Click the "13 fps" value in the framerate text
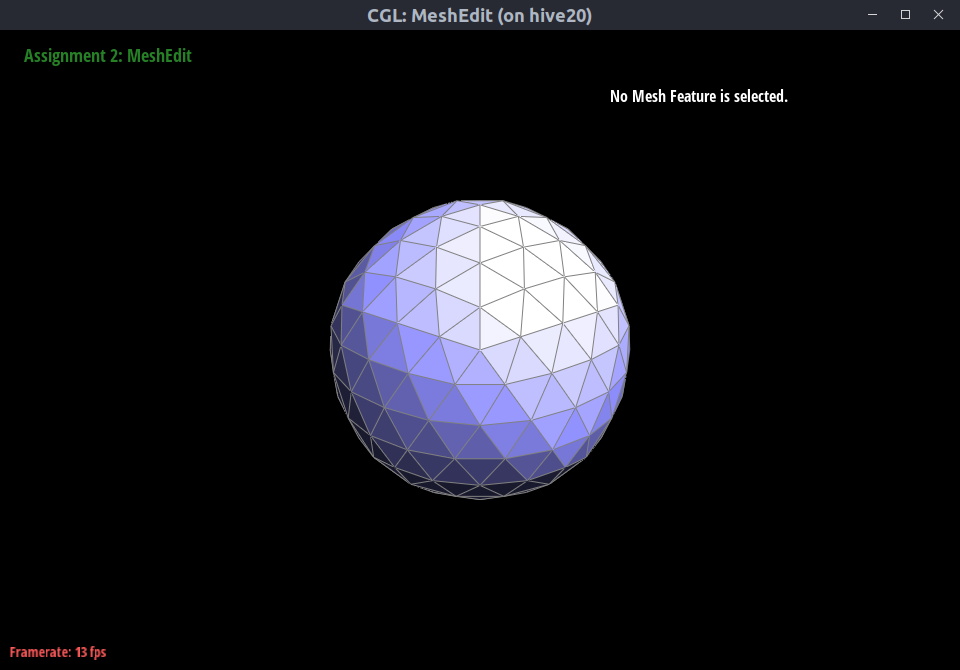 click(90, 652)
